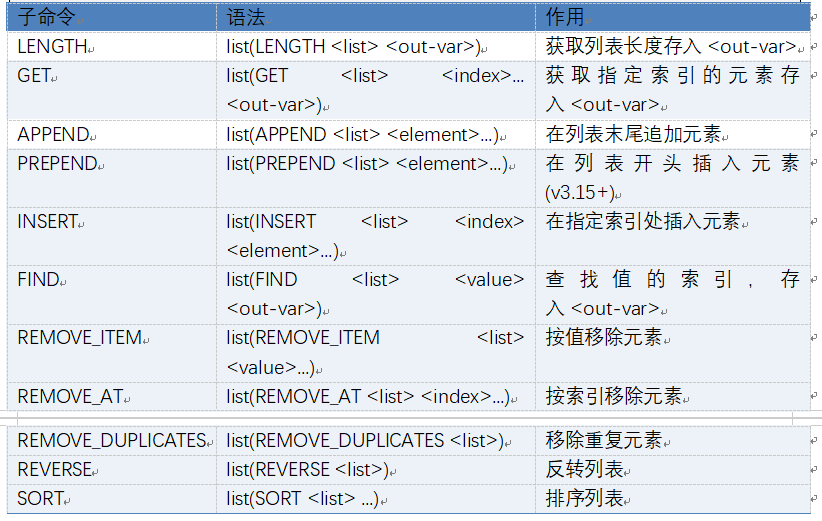Select the GET subcommand cell
Viewport: 822px width, 521px height.
tap(112, 91)
